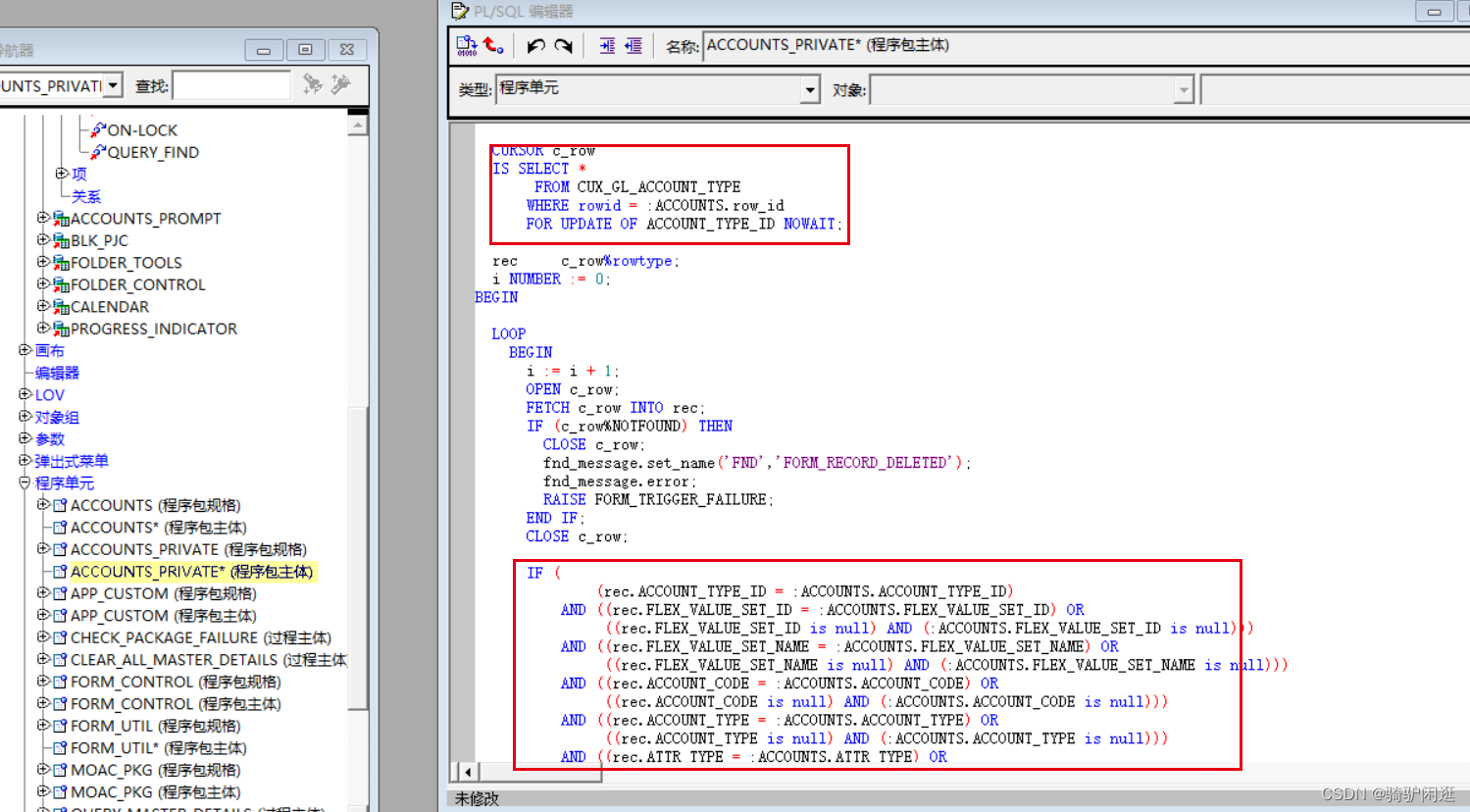Screen dimensions: 1470x812
Task: Expand the APP_CUSTOM (程序包规格) node
Action: tap(43, 593)
